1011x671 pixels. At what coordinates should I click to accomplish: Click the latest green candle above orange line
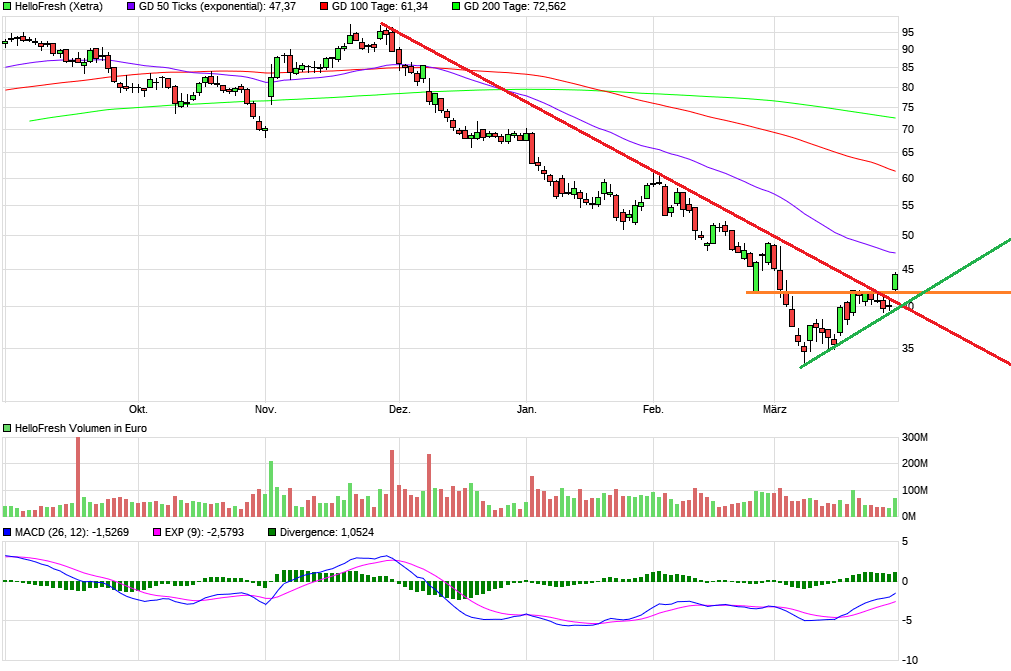click(x=895, y=282)
